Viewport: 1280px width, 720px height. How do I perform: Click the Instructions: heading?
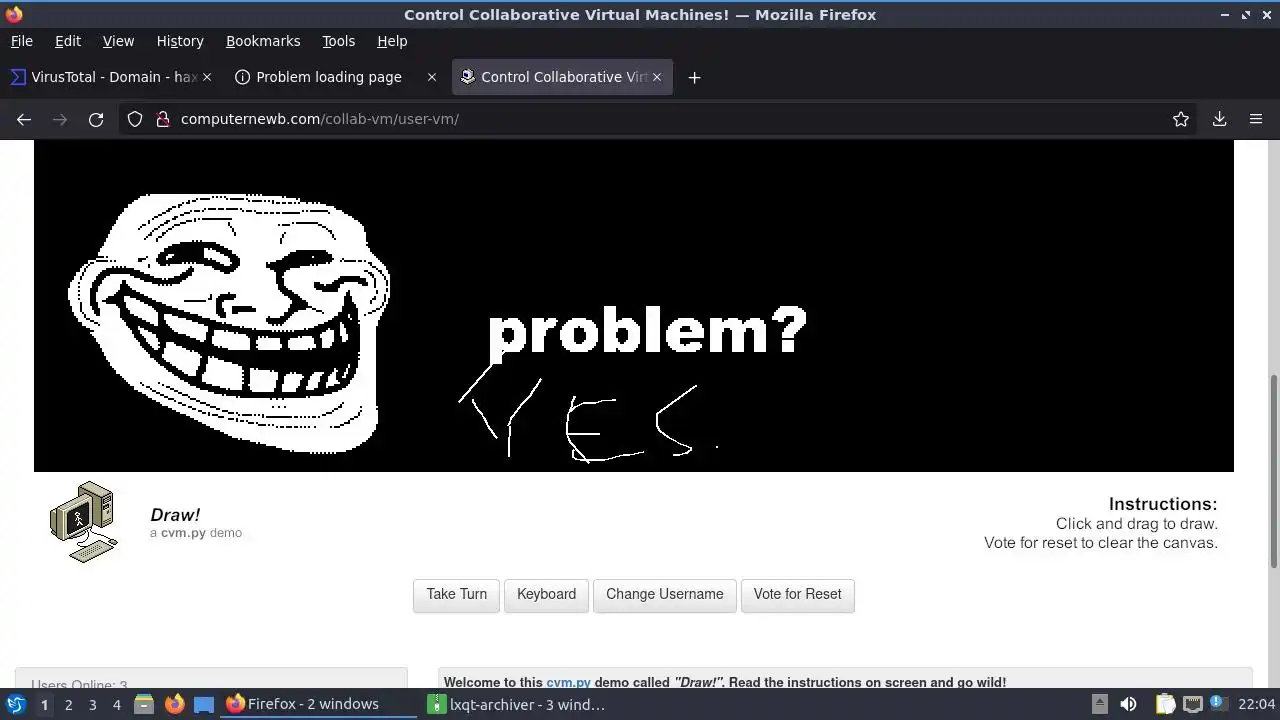click(x=1163, y=504)
